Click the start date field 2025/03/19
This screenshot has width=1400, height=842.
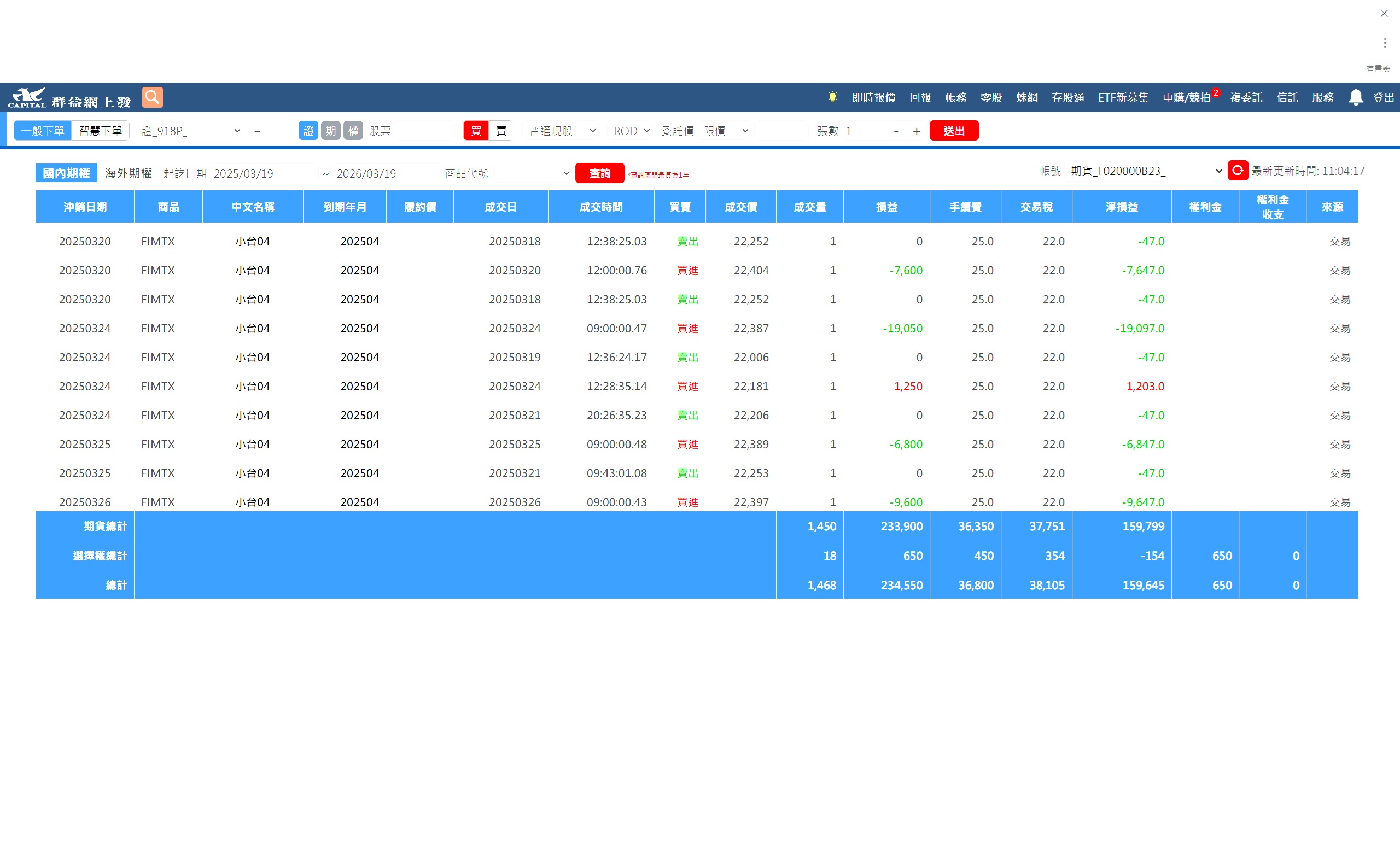pos(264,173)
